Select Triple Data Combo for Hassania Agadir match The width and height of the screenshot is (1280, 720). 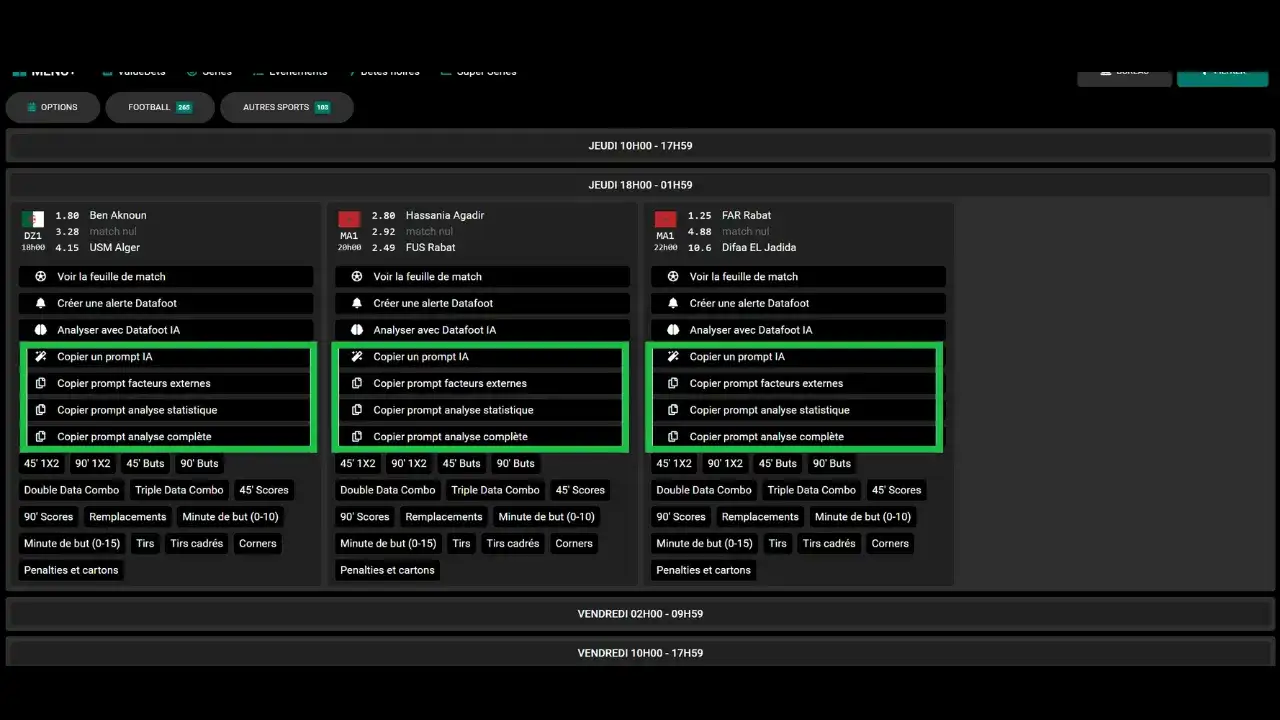click(x=495, y=490)
